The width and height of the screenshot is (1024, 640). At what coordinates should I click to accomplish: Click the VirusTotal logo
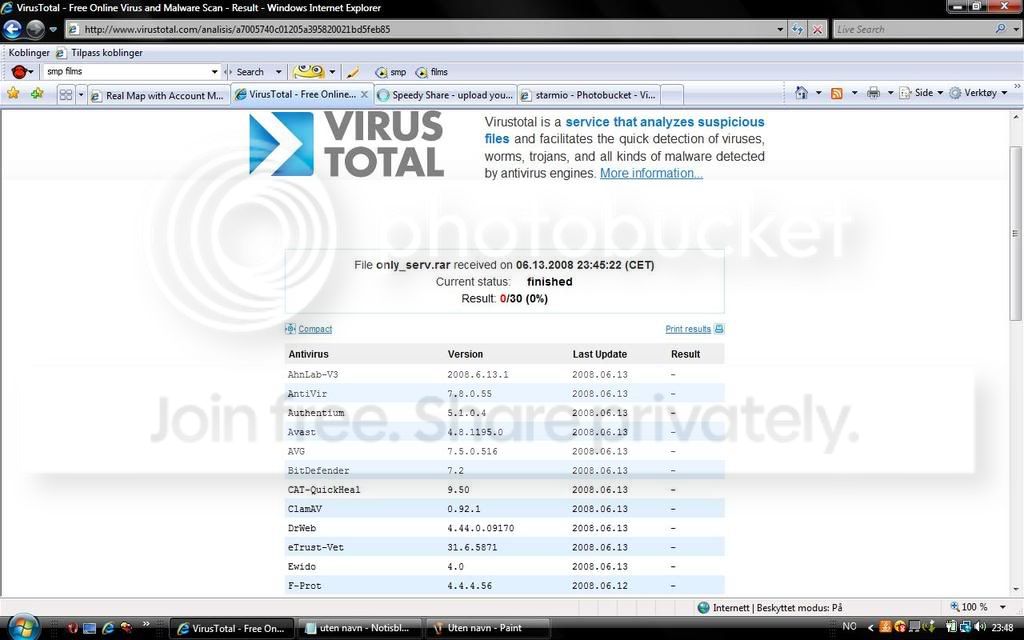pos(347,144)
